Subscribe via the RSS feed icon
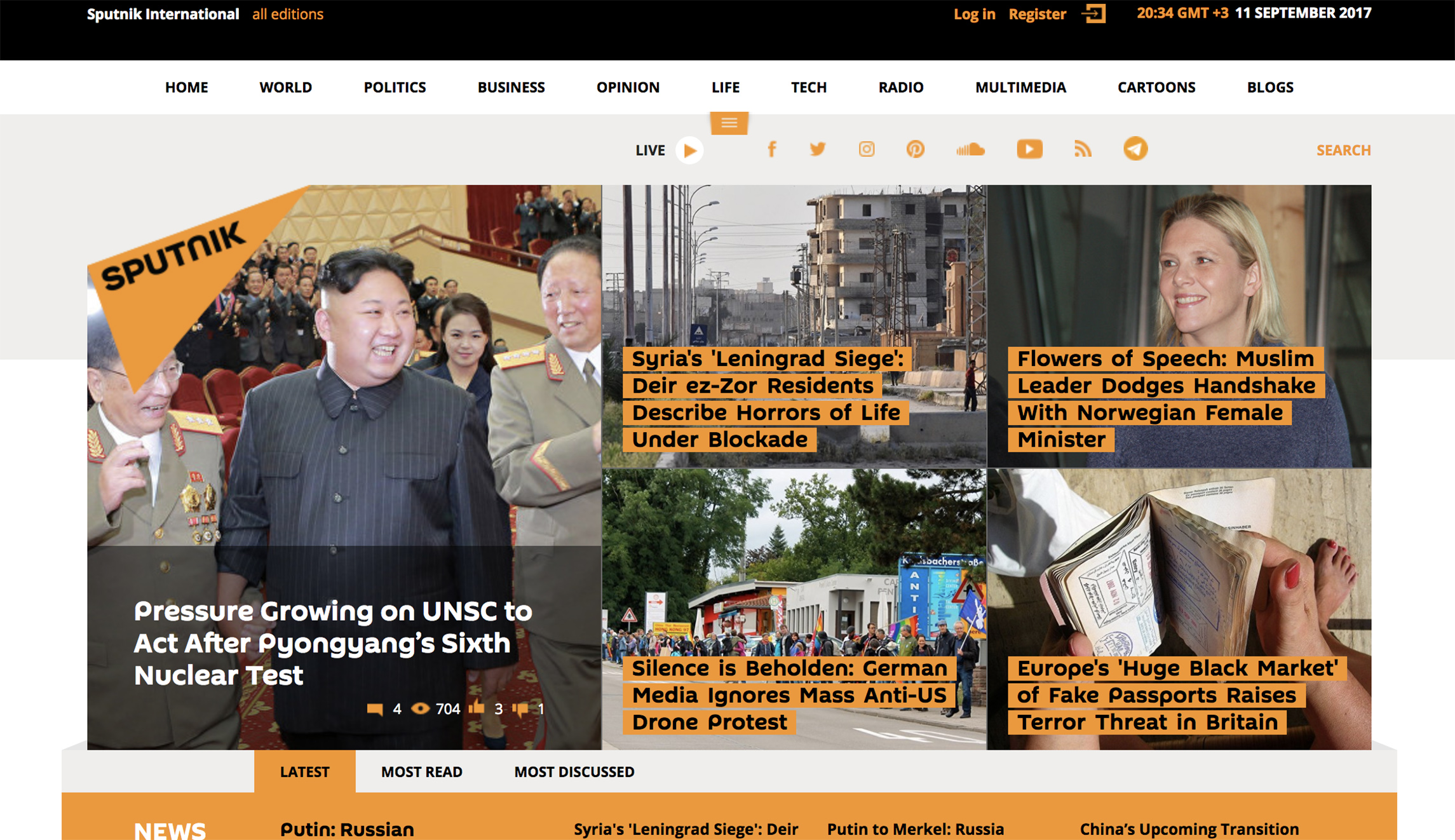This screenshot has height=840, width=1455. [1083, 149]
